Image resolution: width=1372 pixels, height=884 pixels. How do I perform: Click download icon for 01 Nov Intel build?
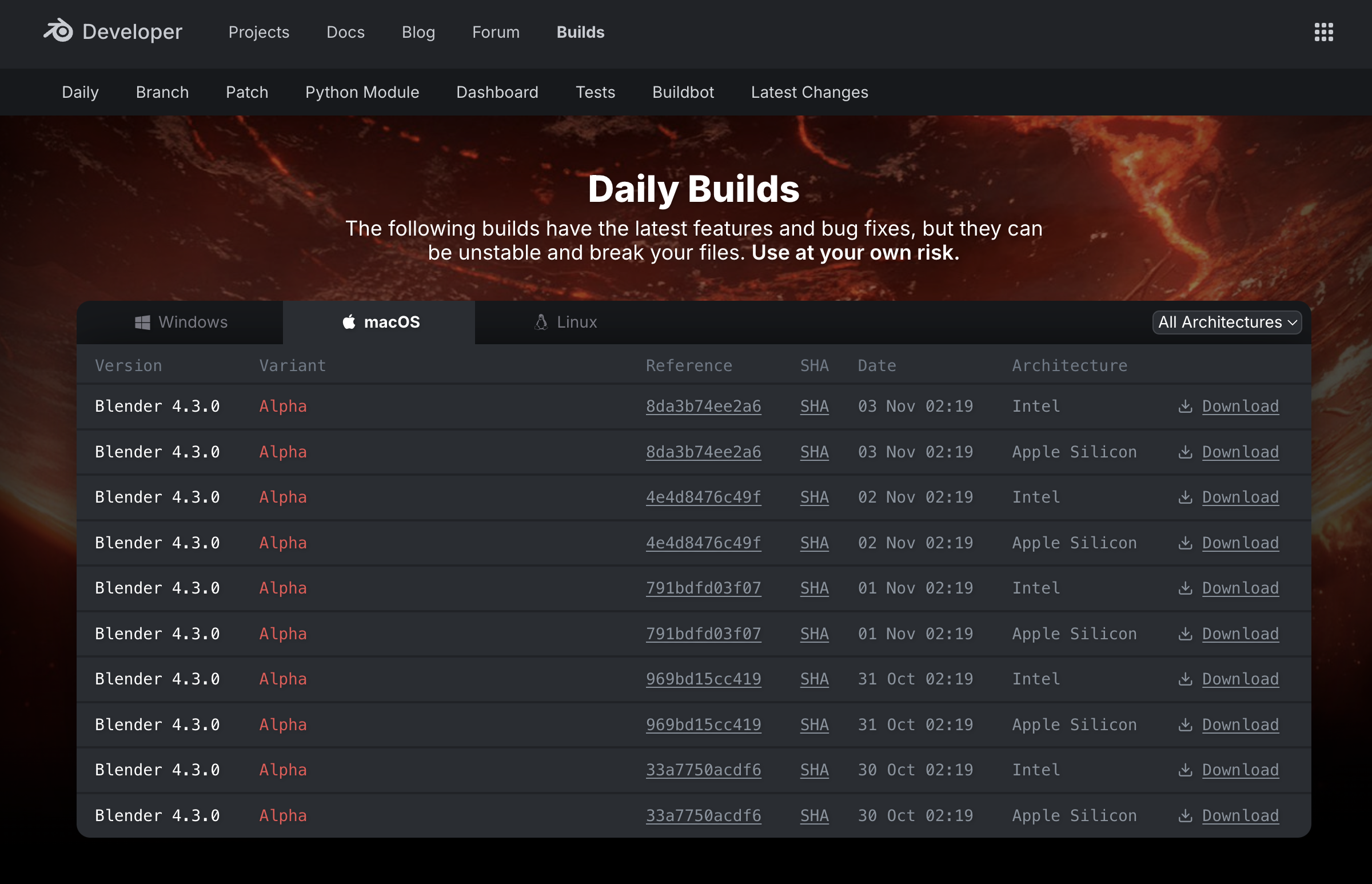(1185, 588)
